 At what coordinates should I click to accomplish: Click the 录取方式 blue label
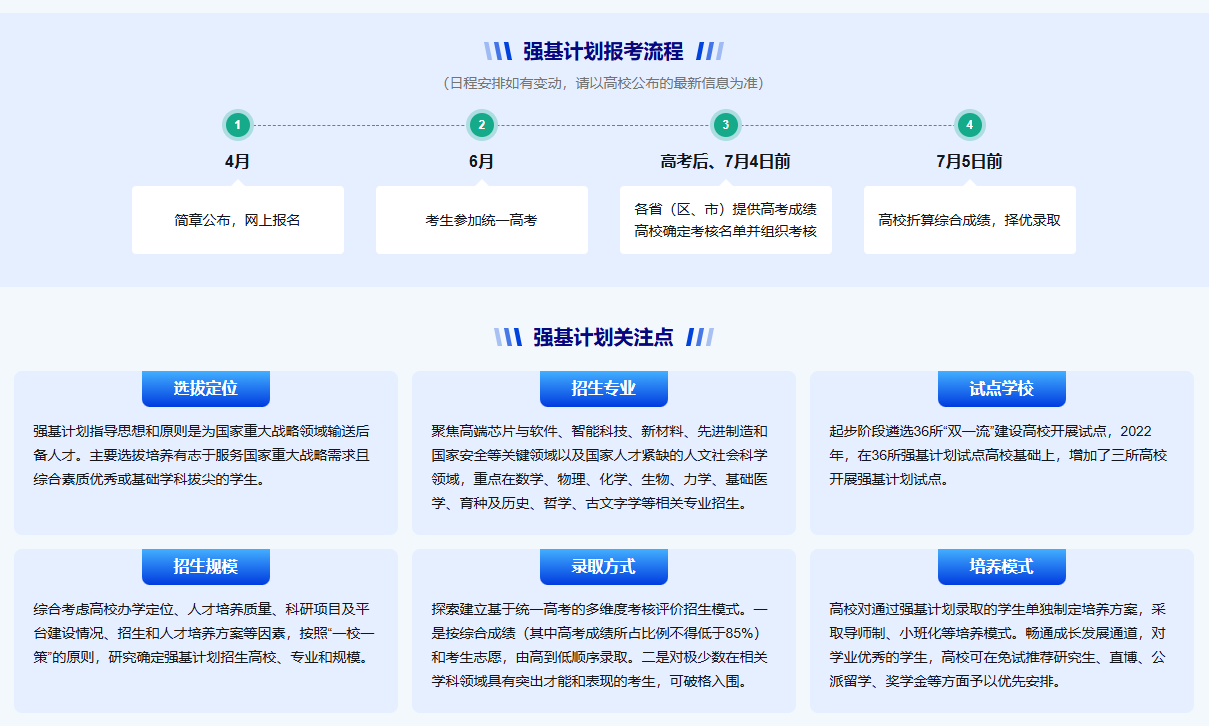[x=603, y=566]
